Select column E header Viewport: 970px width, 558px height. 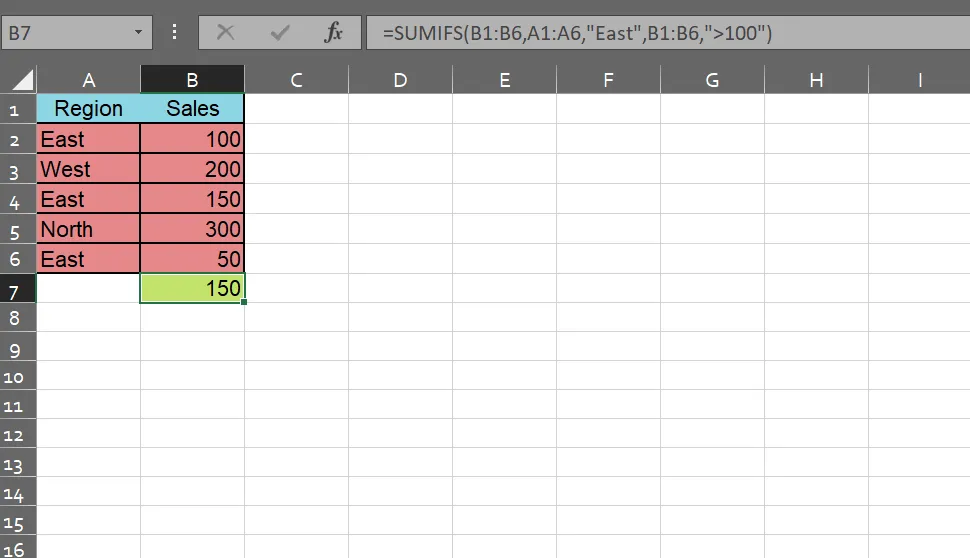(504, 80)
